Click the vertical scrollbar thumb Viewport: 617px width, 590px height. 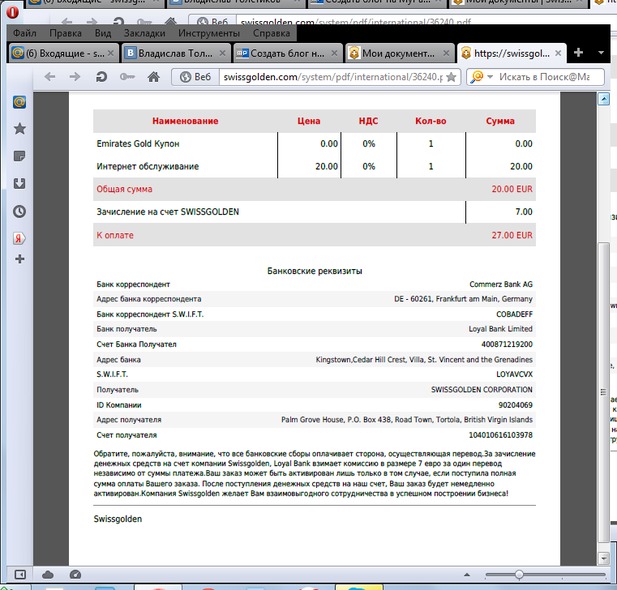pyautogui.click(x=604, y=392)
